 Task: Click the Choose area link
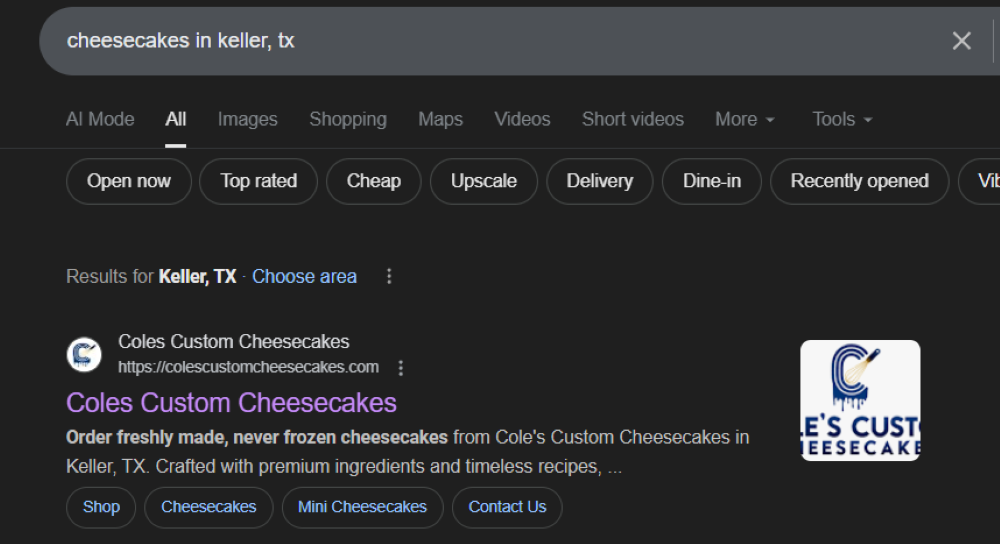click(304, 276)
